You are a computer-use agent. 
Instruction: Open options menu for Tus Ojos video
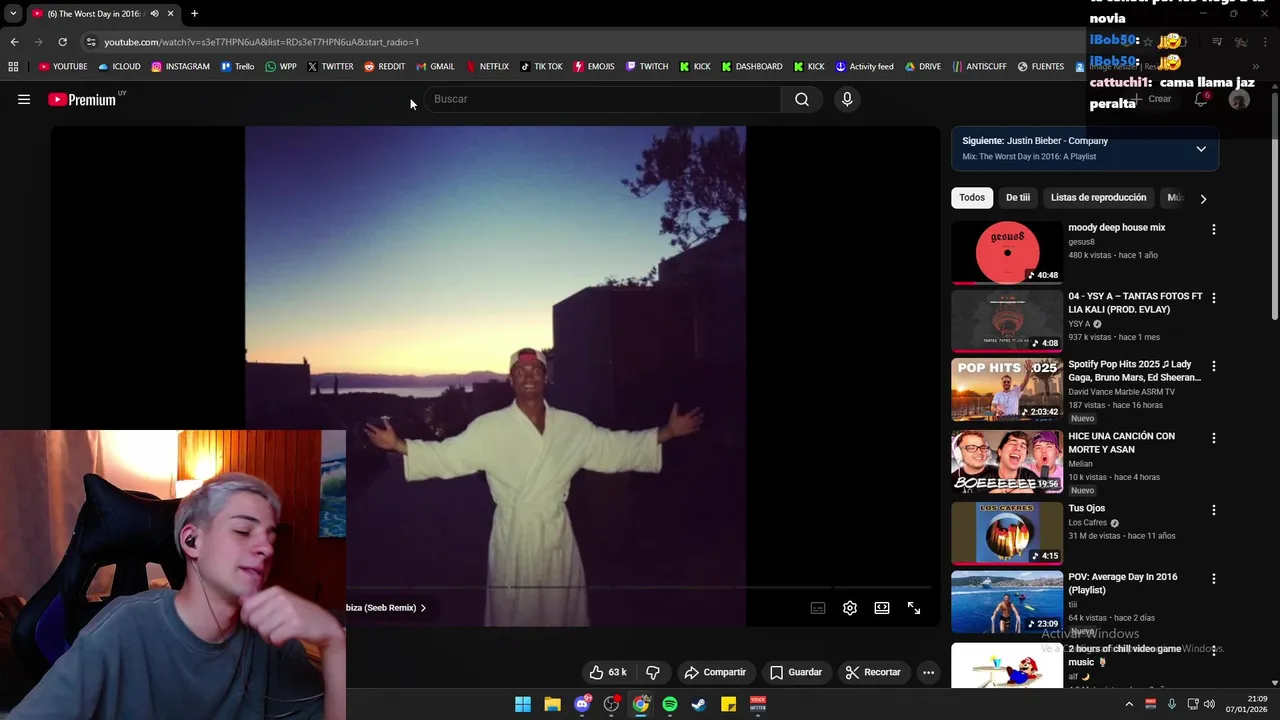point(1214,510)
